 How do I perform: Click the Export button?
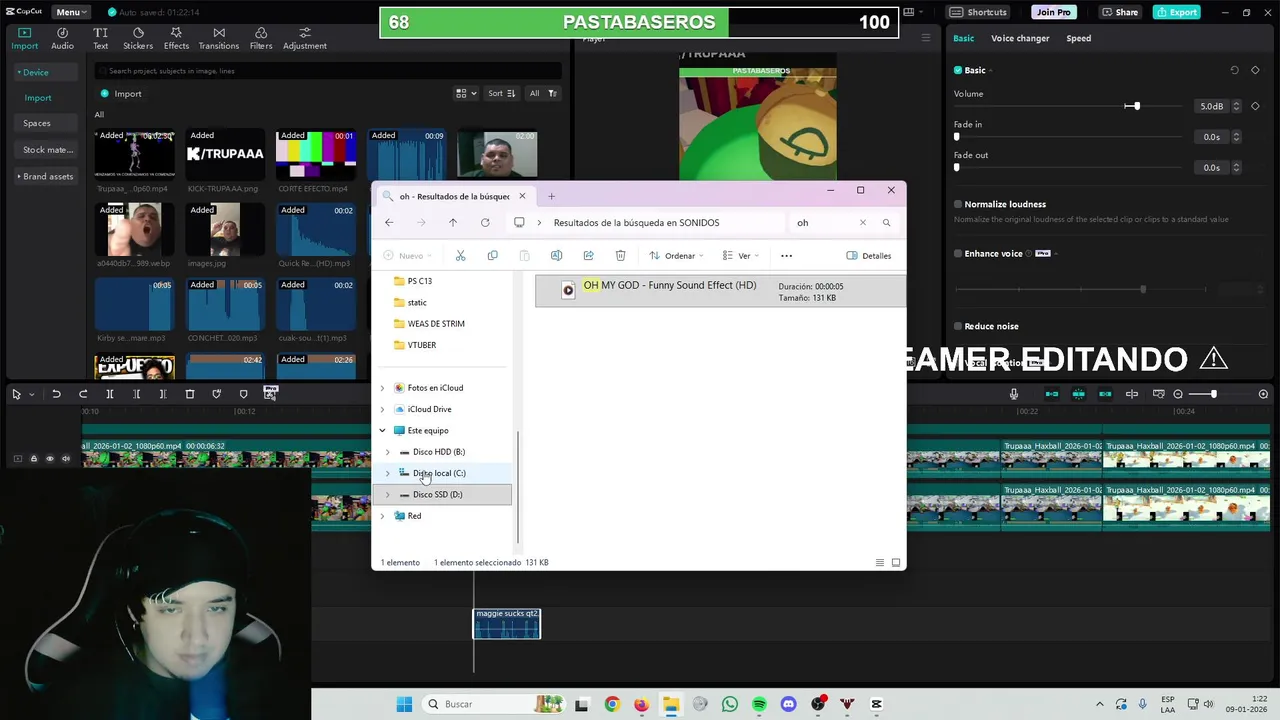point(1176,12)
